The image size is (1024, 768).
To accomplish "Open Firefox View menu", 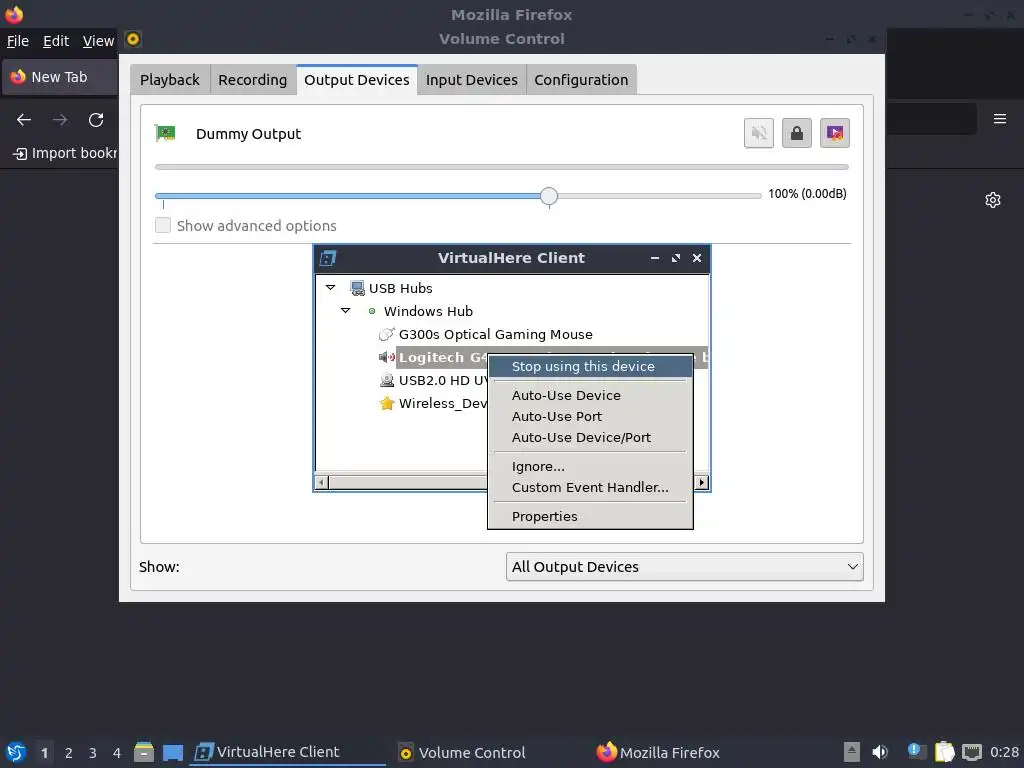I will 98,41.
